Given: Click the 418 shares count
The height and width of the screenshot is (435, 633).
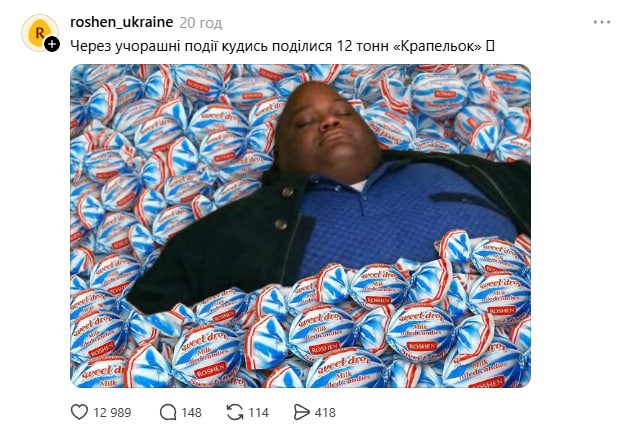Looking at the screenshot, I should [x=325, y=412].
